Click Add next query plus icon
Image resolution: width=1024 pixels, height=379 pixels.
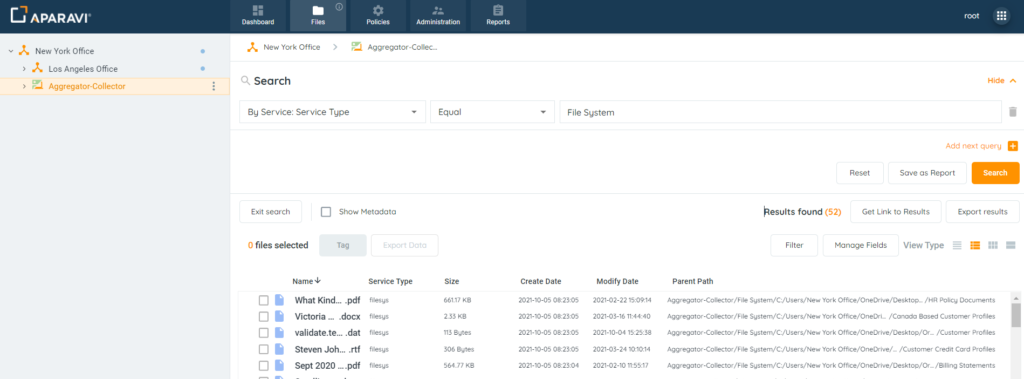pos(1013,146)
